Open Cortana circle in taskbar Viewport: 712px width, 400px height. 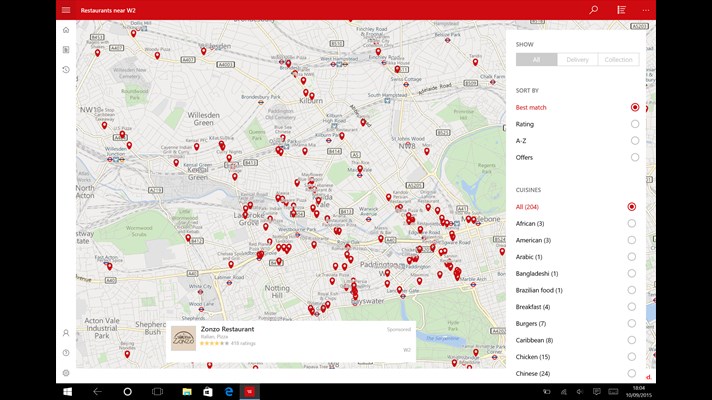pyautogui.click(x=128, y=391)
